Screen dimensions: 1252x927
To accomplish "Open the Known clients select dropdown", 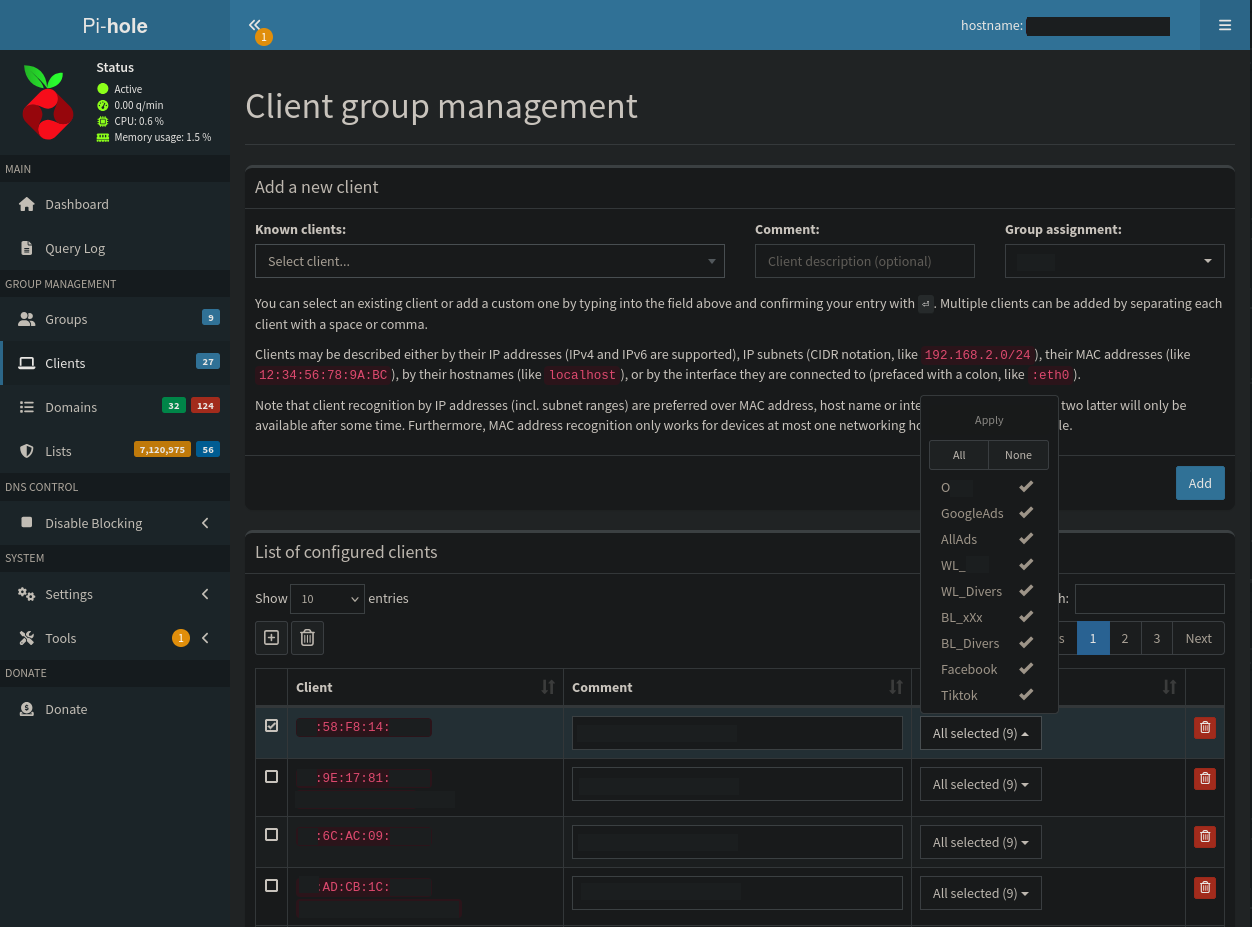I will pos(490,261).
